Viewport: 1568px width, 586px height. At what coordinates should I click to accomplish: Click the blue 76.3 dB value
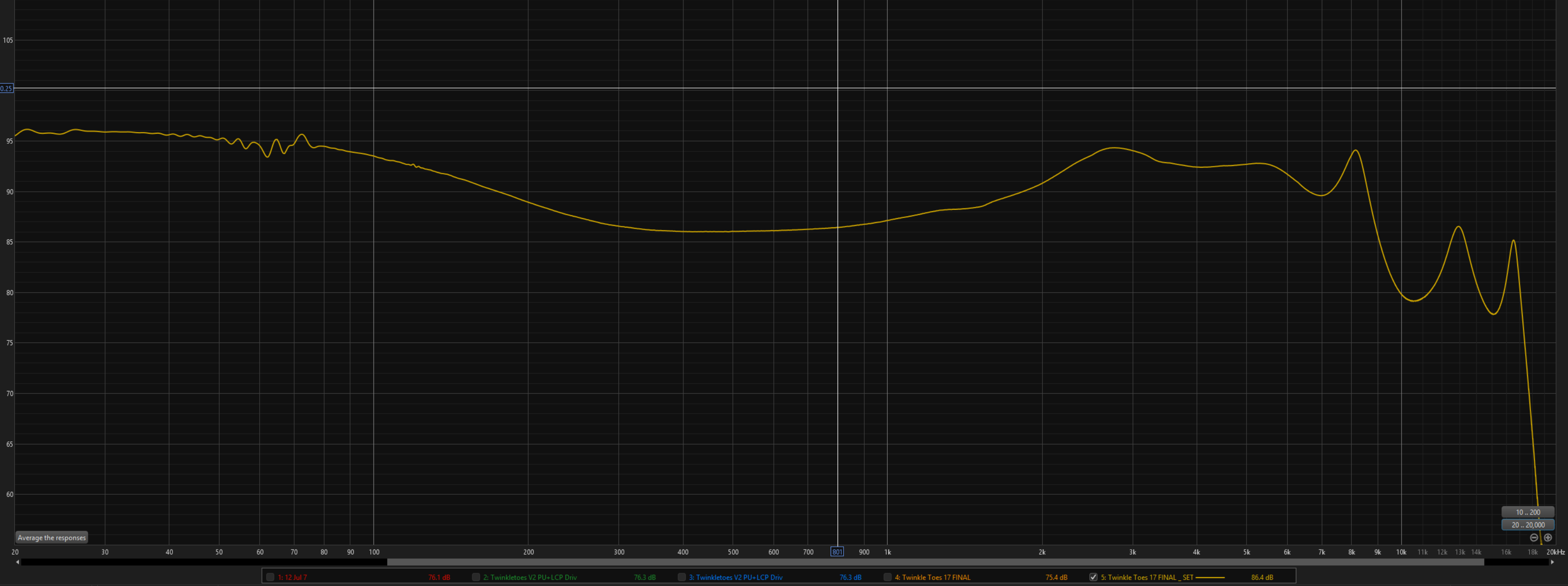click(850, 578)
